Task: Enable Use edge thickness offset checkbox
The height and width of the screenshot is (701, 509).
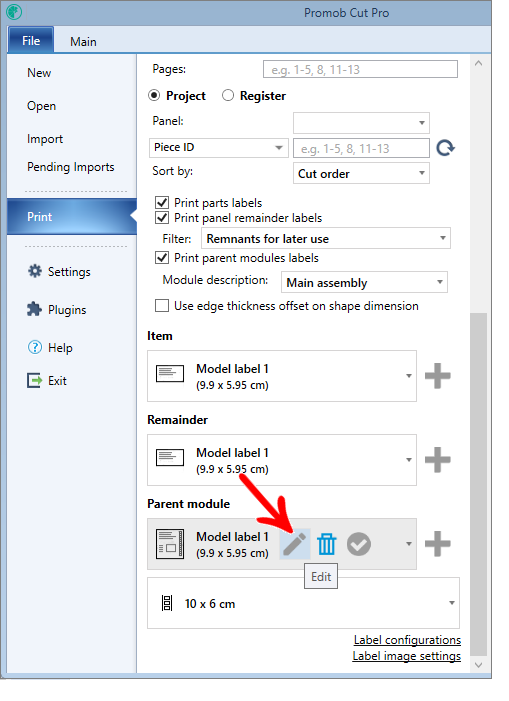Action: [162, 306]
